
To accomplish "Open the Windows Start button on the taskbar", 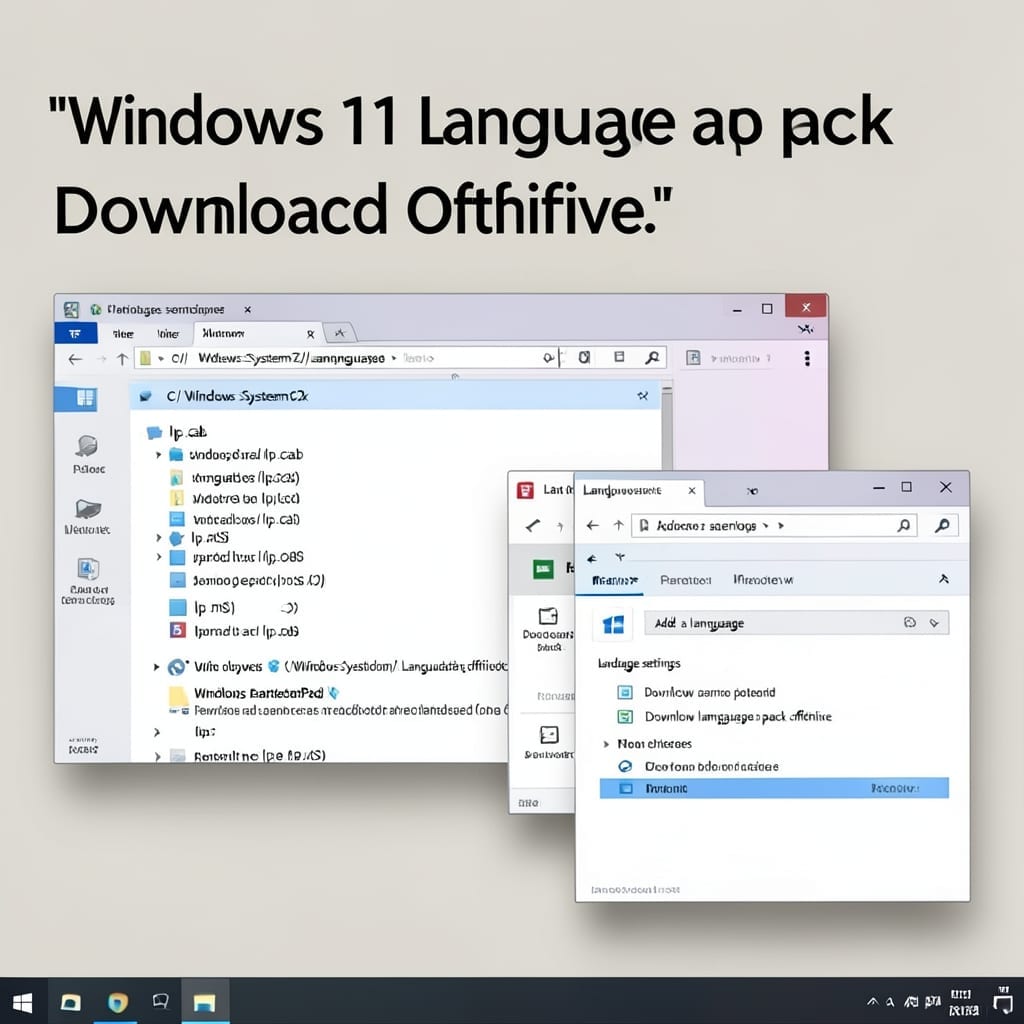I will point(23,1003).
